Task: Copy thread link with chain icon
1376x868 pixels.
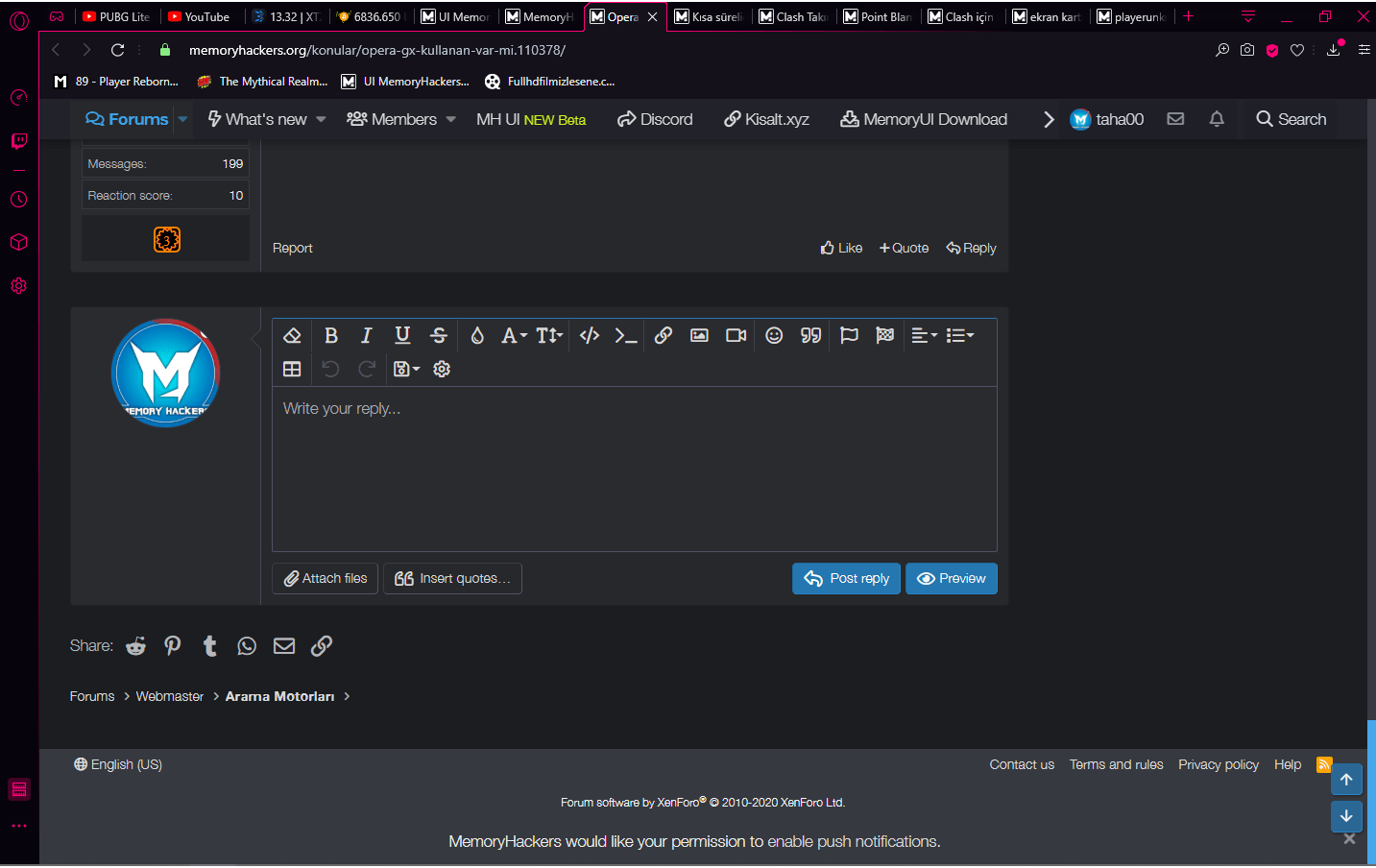Action: [x=322, y=646]
